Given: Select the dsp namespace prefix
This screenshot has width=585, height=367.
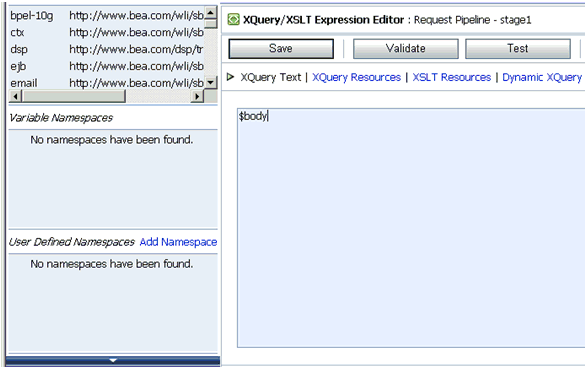Looking at the screenshot, I should point(19,49).
